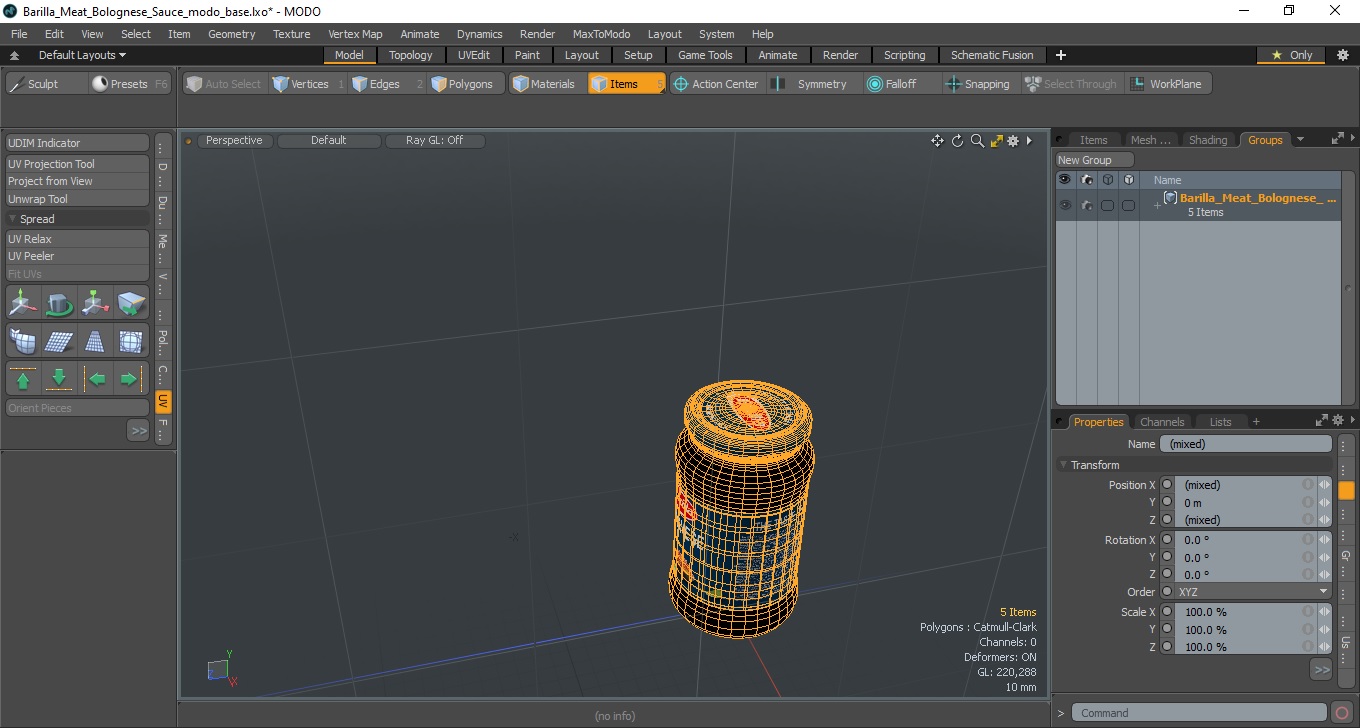Image resolution: width=1360 pixels, height=728 pixels.
Task: Toggle Symmetry on or off
Action: tap(811, 84)
